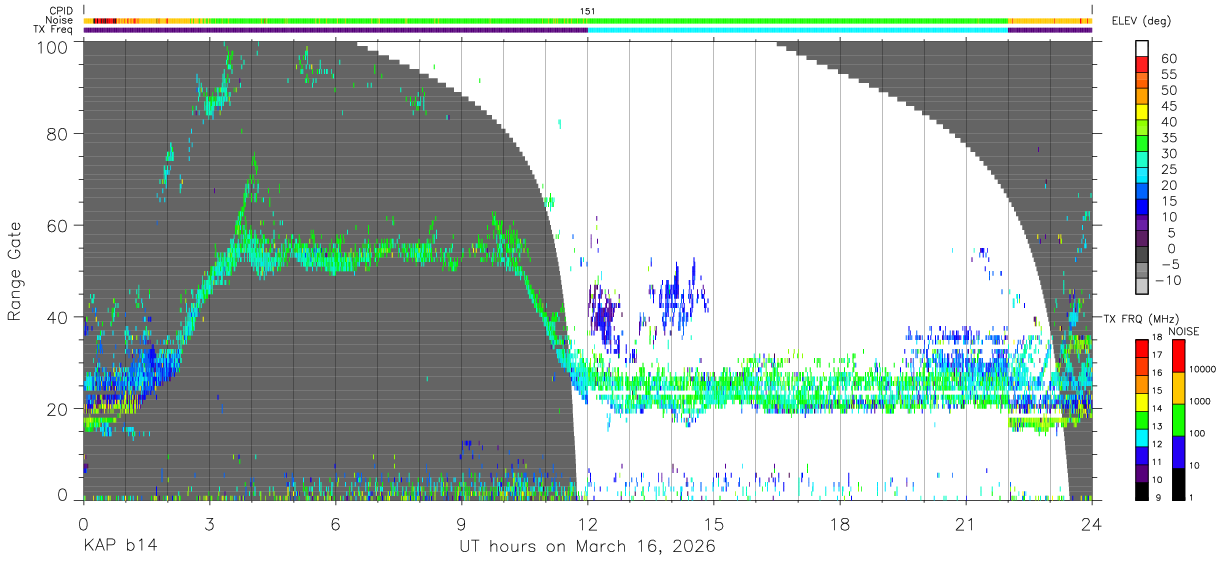Click the Range Gate axis title
Screen dimensions: 1228x567
15,271
